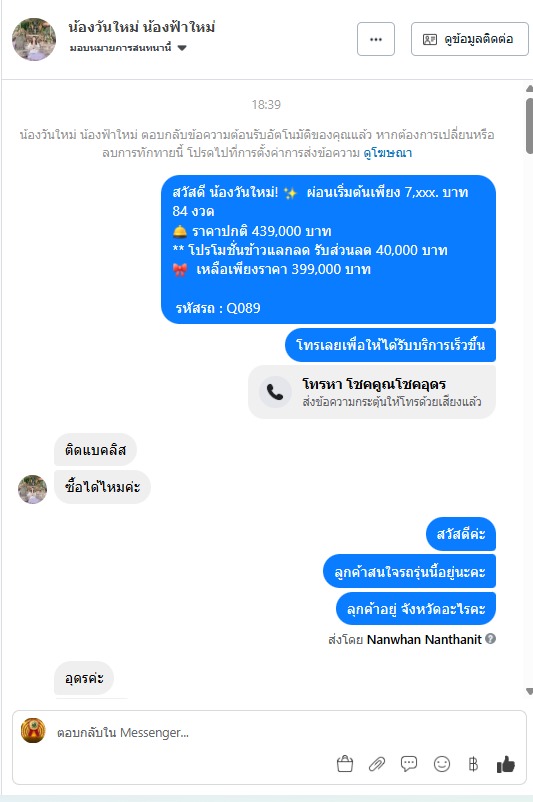
Task: Click the page avatar in the composer
Action: tap(33, 730)
